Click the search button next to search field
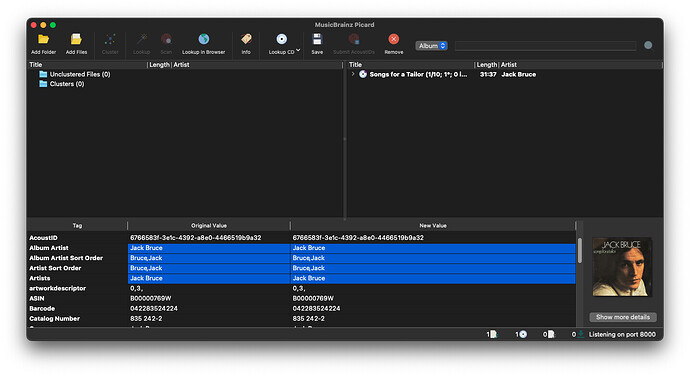The image size is (690, 376). pyautogui.click(x=648, y=45)
